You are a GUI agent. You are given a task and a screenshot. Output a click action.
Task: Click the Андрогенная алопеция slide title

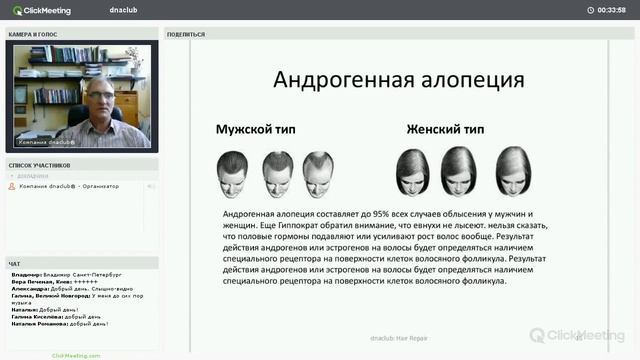(x=399, y=80)
